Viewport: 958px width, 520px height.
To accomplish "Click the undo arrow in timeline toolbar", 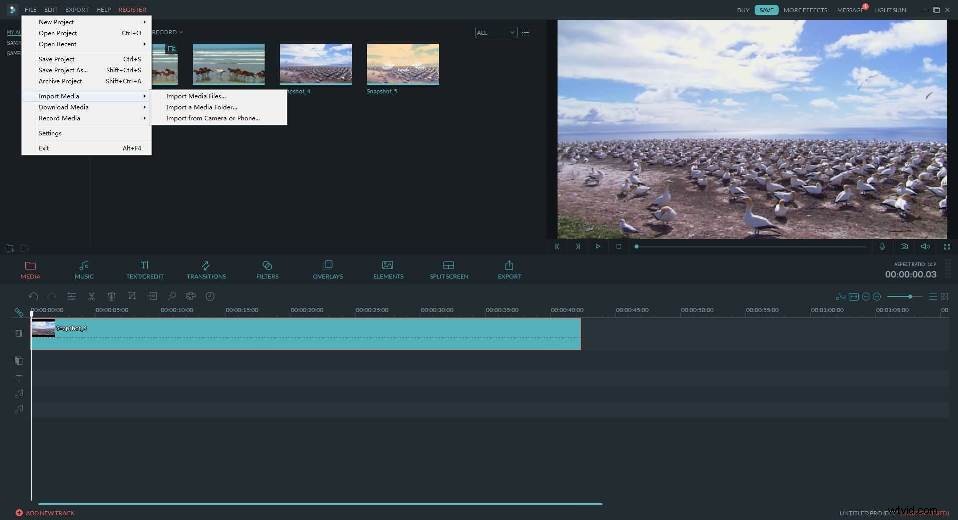I will [x=34, y=296].
